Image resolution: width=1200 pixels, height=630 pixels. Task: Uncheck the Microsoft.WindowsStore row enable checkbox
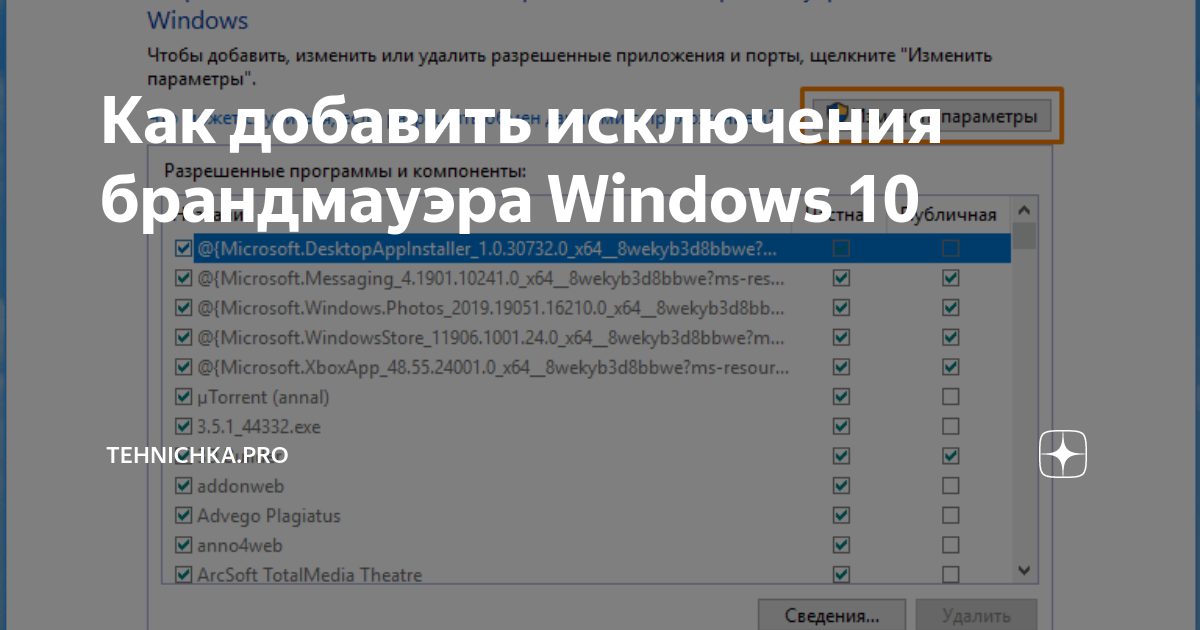point(183,337)
